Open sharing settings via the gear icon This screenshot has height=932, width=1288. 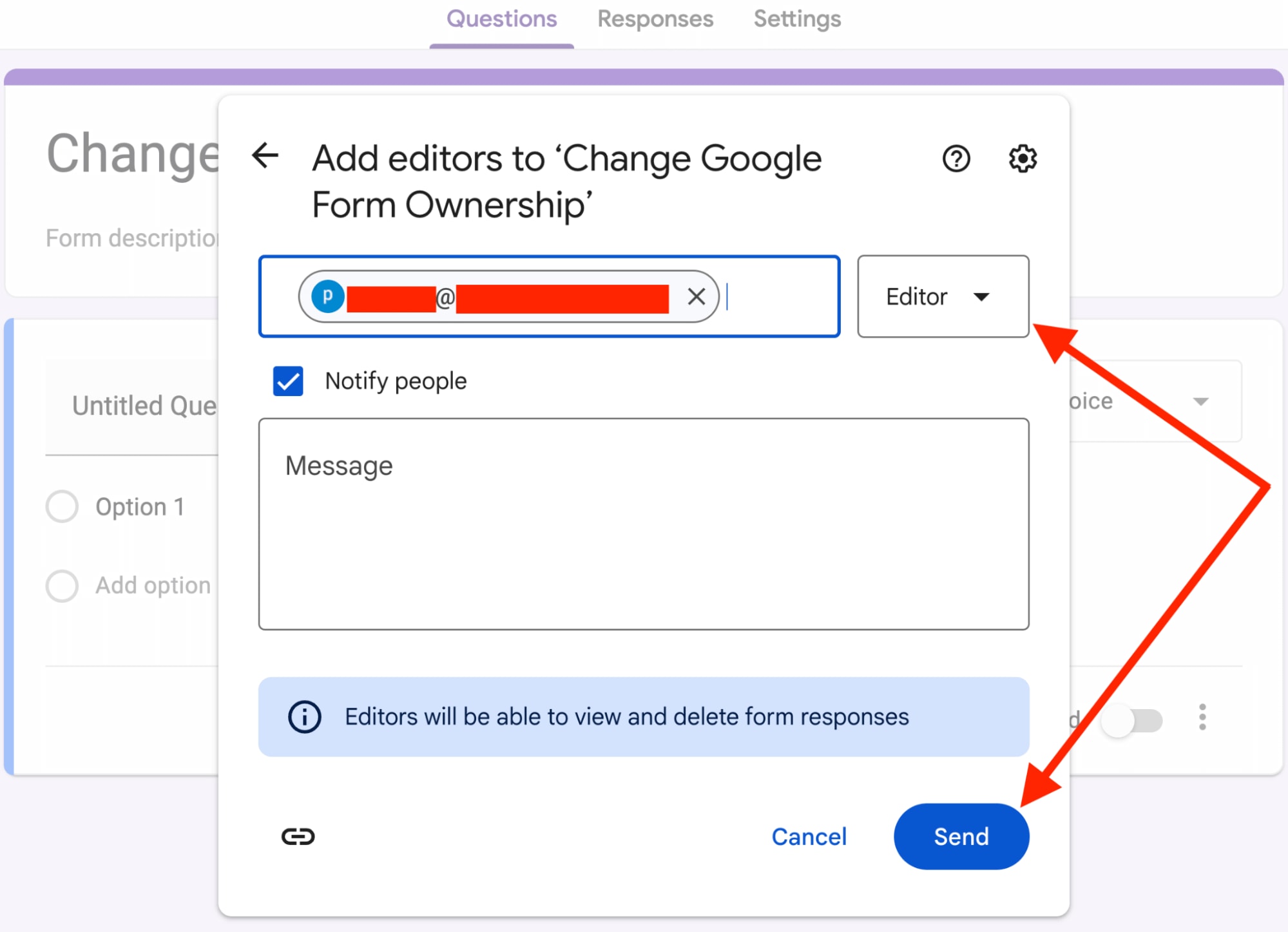click(1022, 158)
